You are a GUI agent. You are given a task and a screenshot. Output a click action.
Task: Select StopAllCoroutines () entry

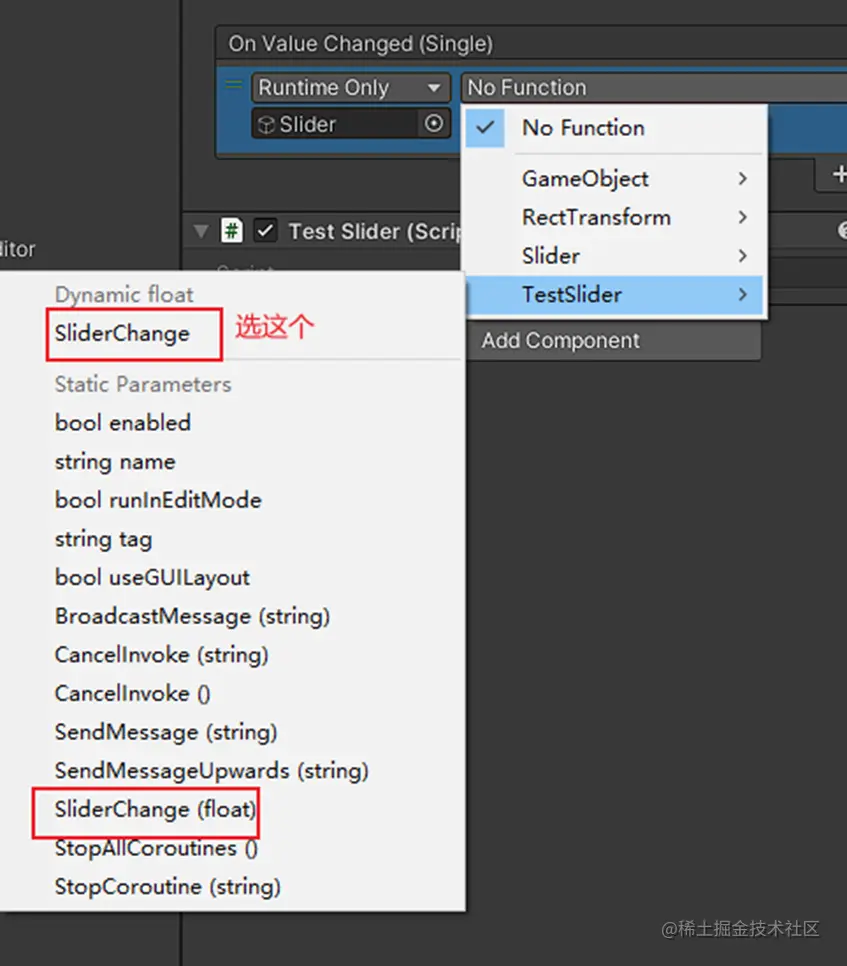[x=156, y=848]
